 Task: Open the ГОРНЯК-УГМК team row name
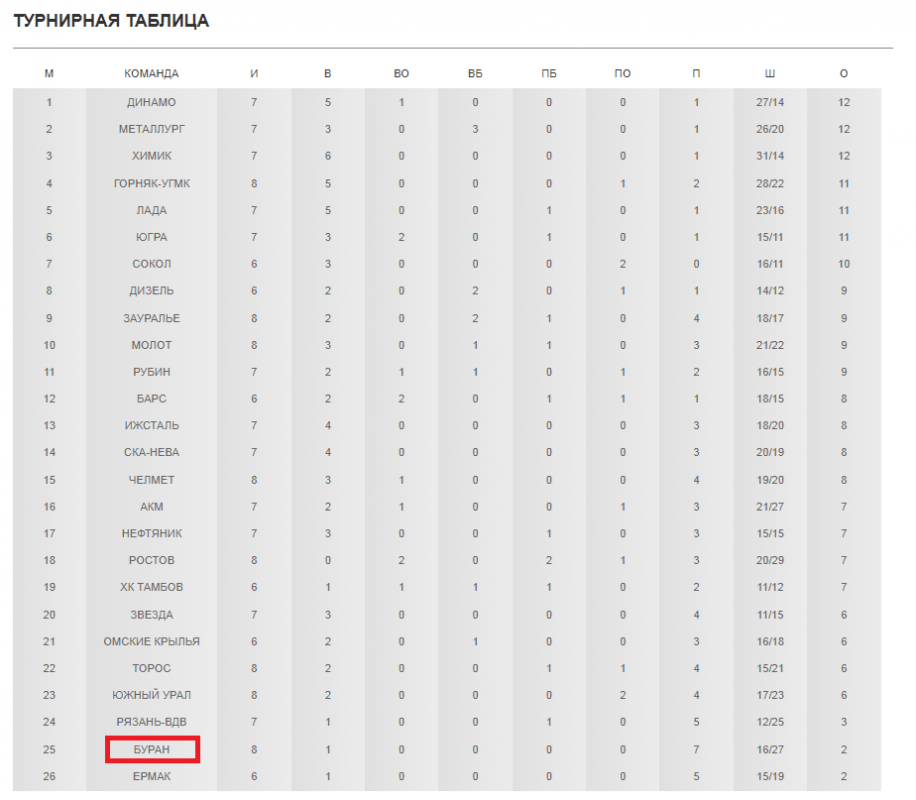pos(151,183)
